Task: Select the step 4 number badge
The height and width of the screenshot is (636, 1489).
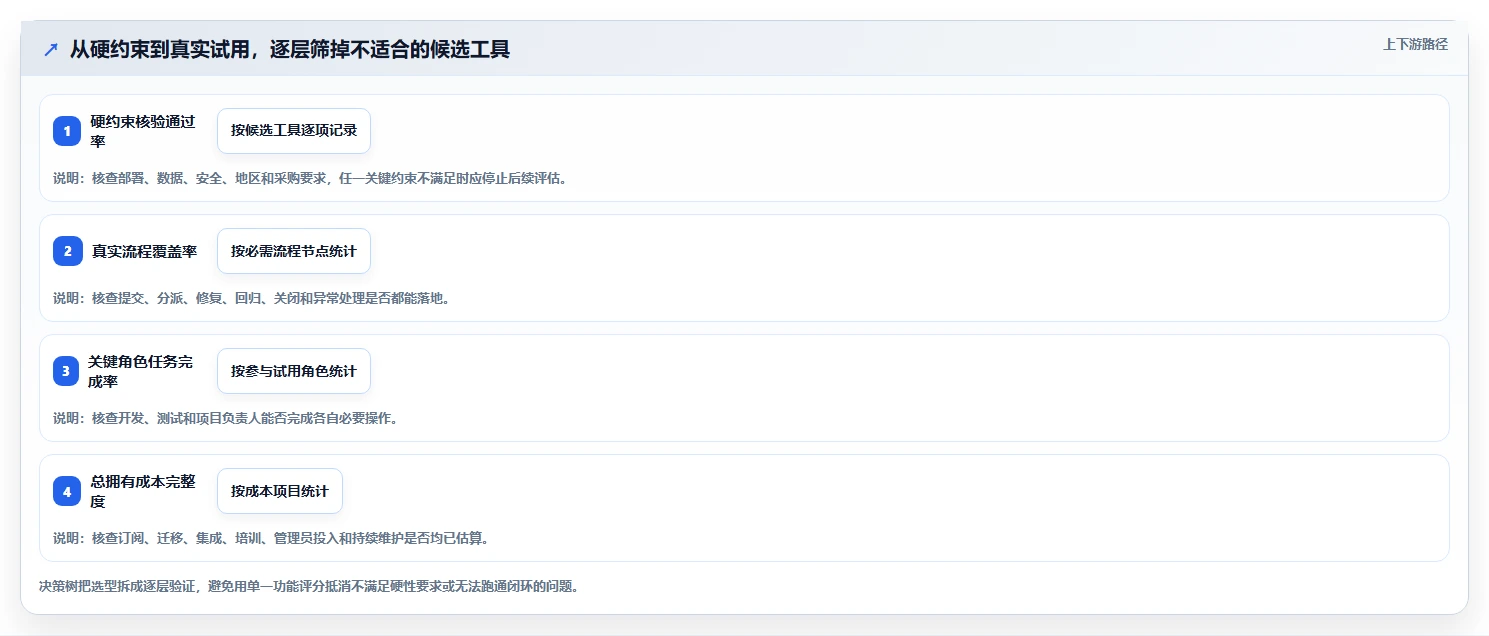Action: pos(67,491)
